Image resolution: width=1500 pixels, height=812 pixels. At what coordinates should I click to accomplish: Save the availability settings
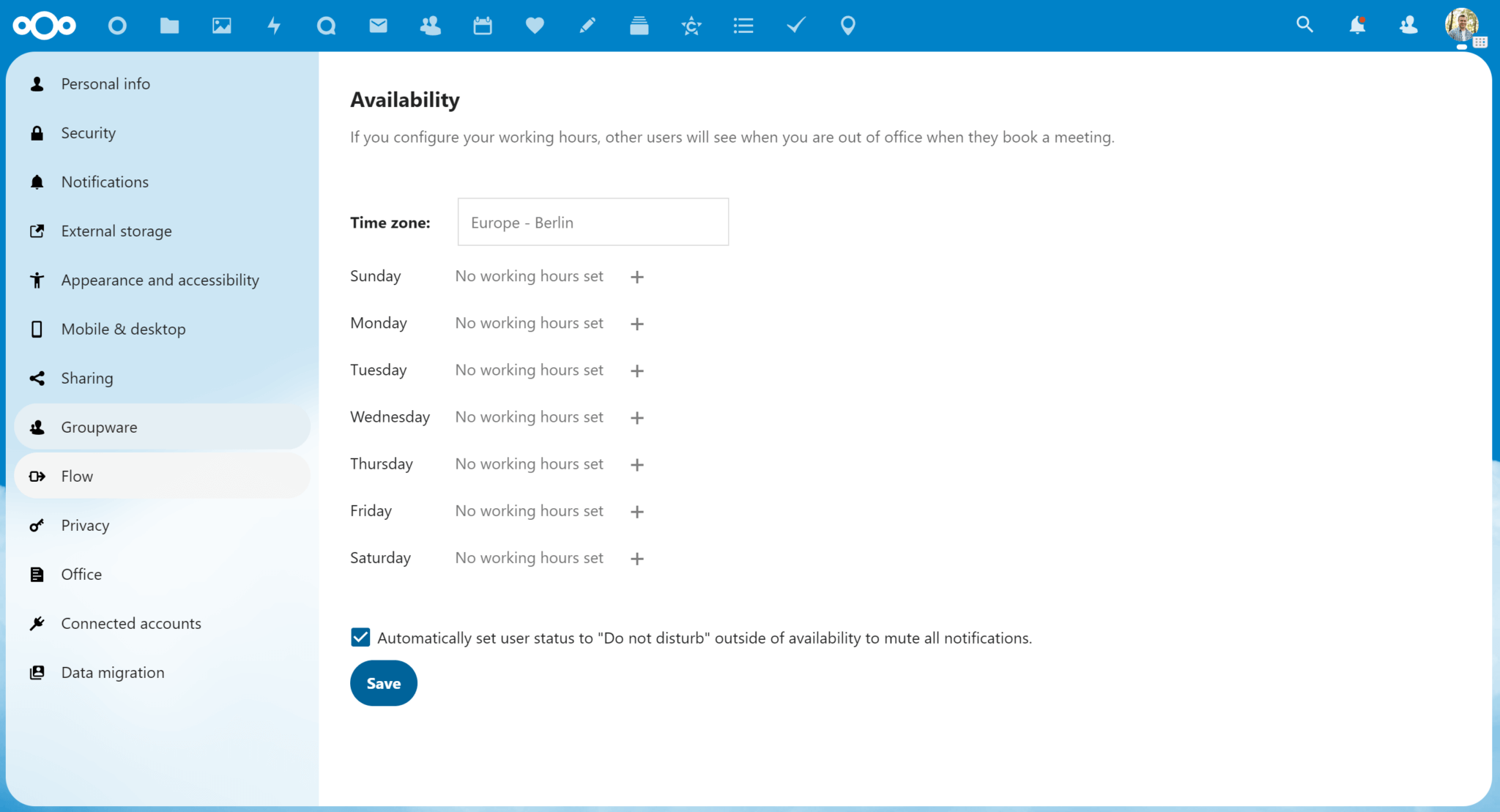[x=383, y=682]
